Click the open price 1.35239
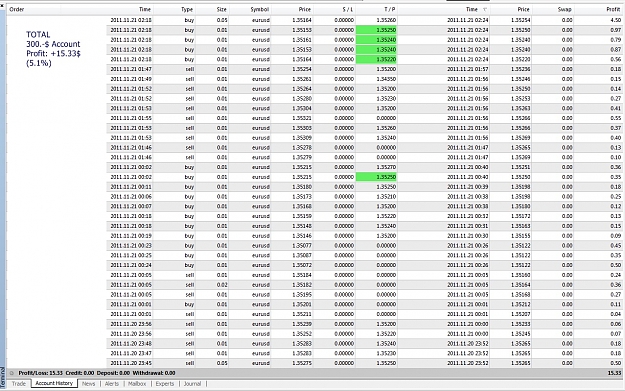 (x=302, y=324)
